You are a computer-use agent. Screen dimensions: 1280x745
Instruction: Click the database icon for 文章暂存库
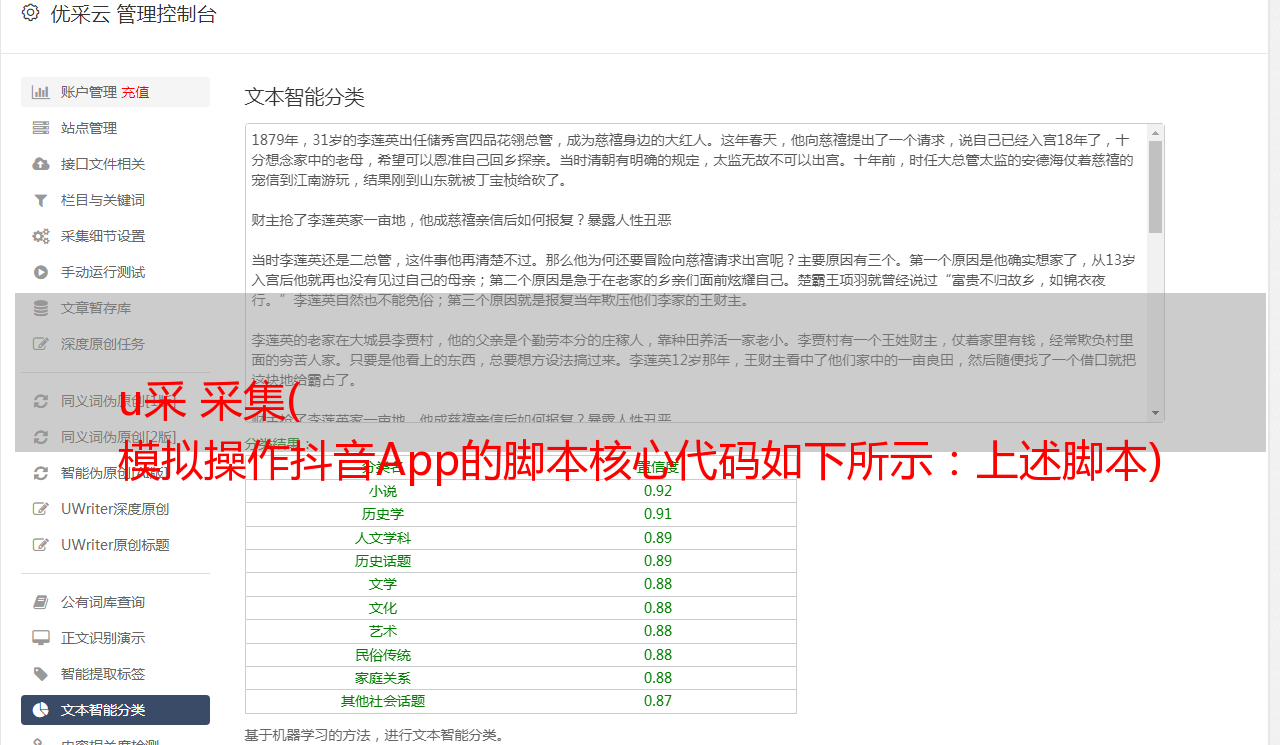tap(41, 308)
